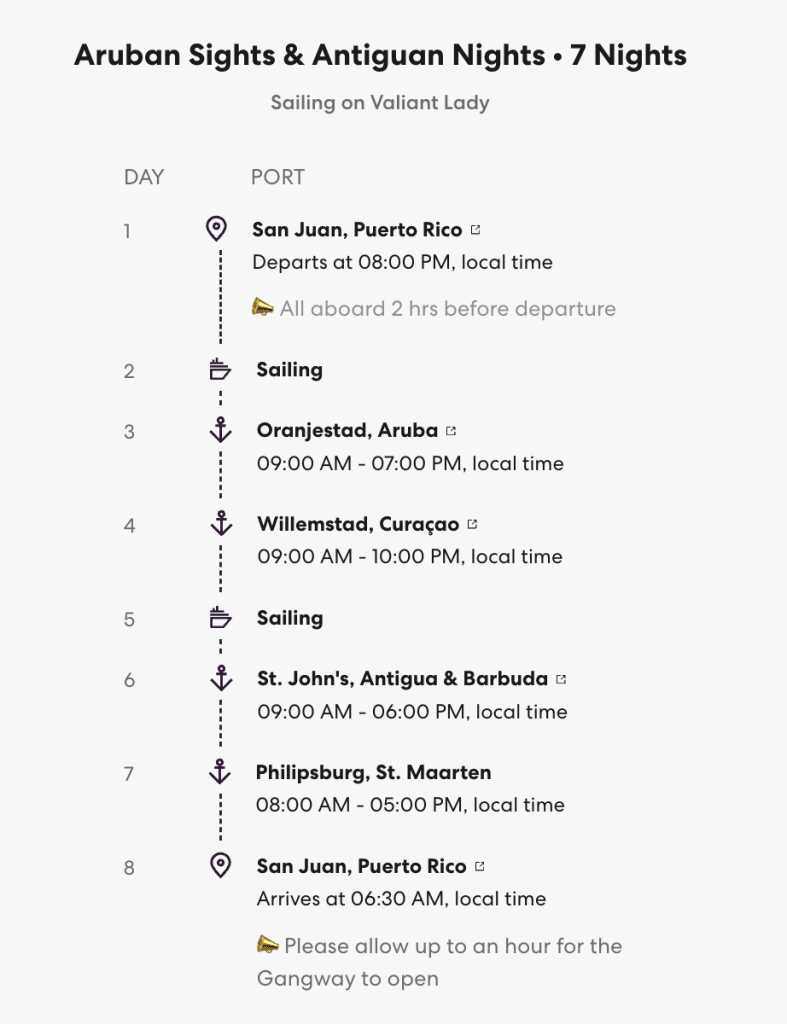Click megaphone icon by Gangway notice
The width and height of the screenshot is (787, 1024).
(267, 945)
